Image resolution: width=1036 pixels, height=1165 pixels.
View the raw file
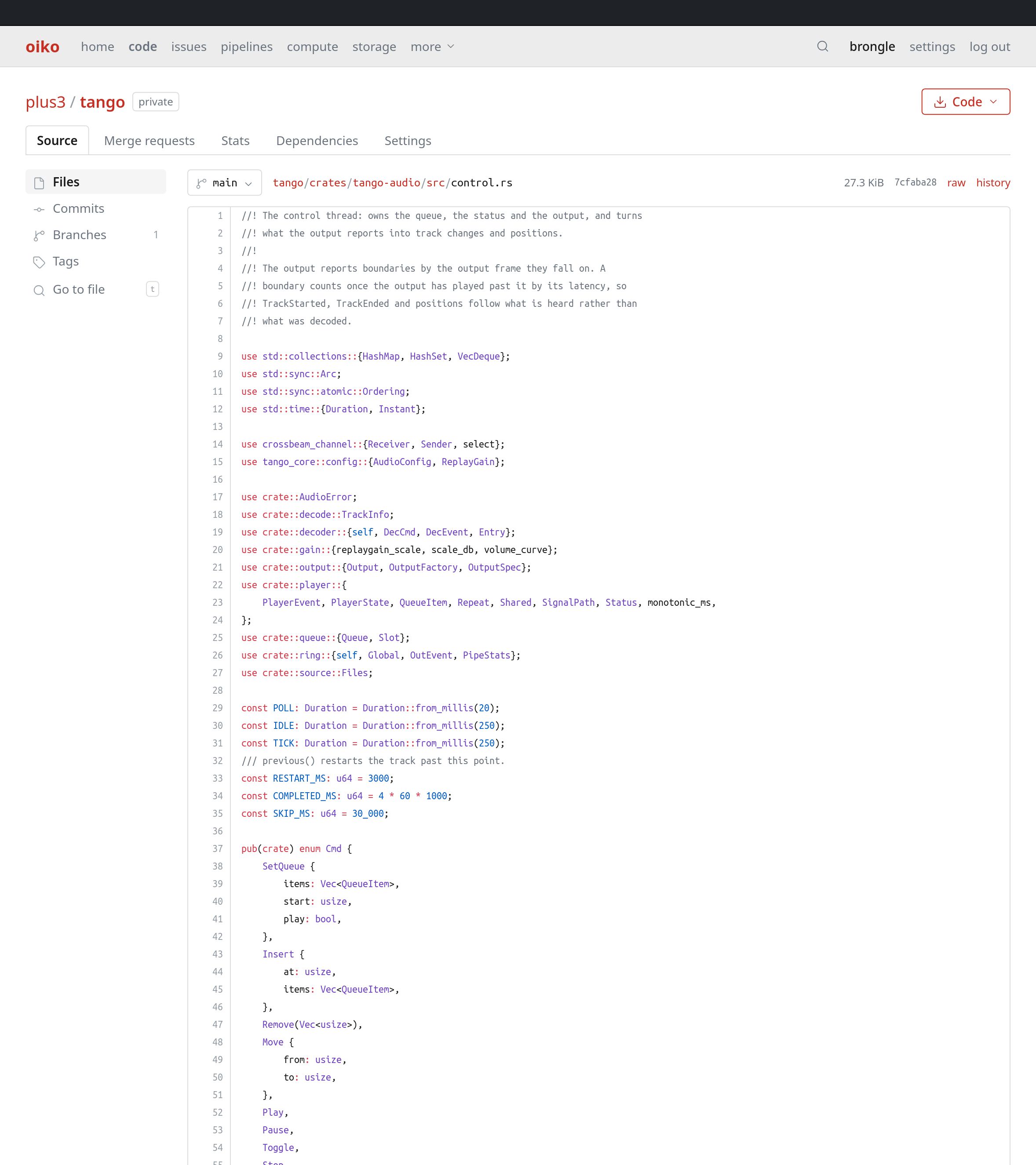click(x=956, y=182)
